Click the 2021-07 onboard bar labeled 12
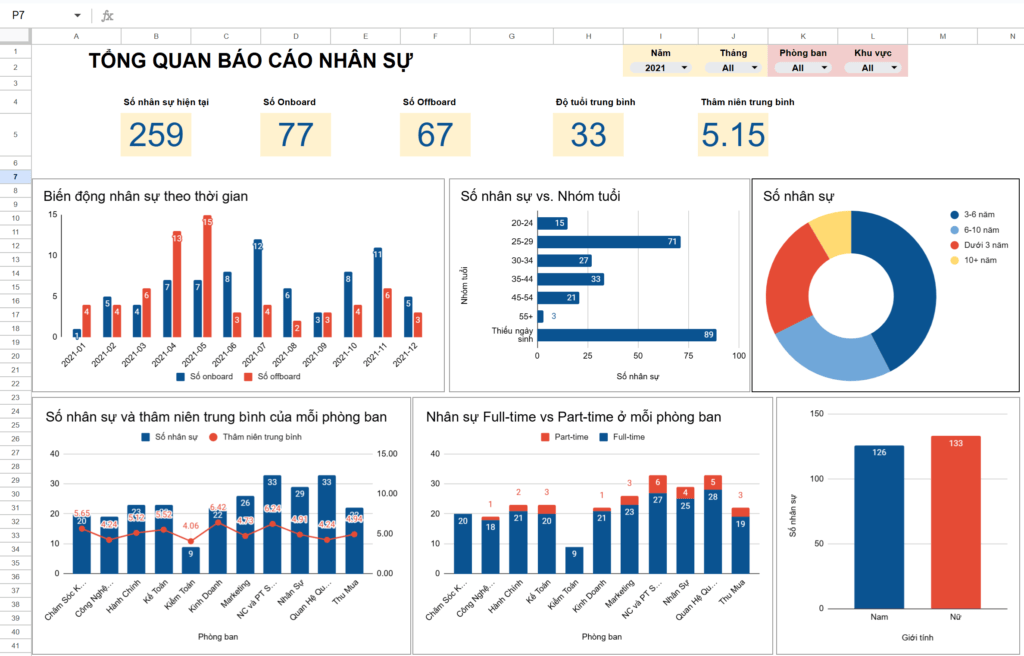1024x656 pixels. coord(258,288)
